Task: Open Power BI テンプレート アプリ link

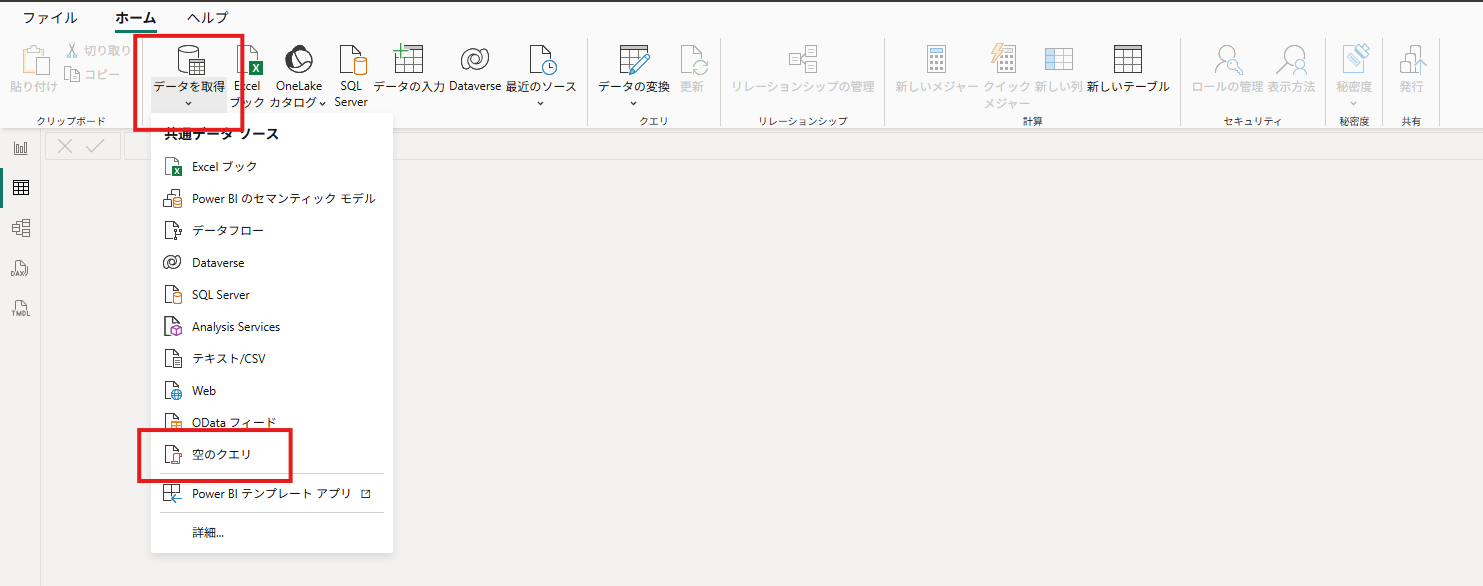Action: click(x=272, y=494)
